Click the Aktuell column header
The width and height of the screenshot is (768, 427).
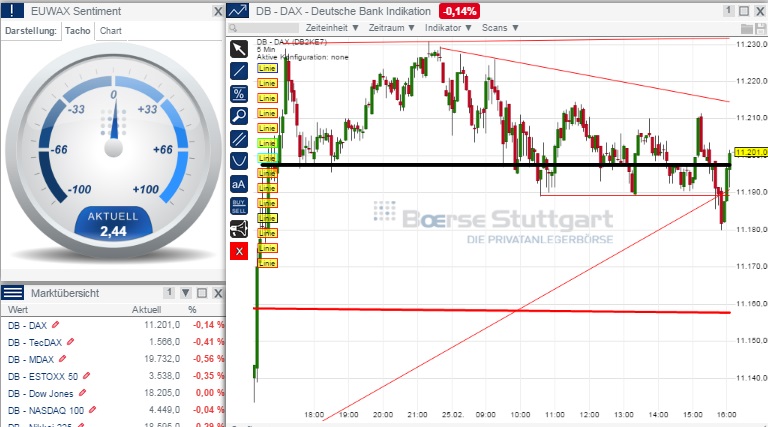point(146,309)
